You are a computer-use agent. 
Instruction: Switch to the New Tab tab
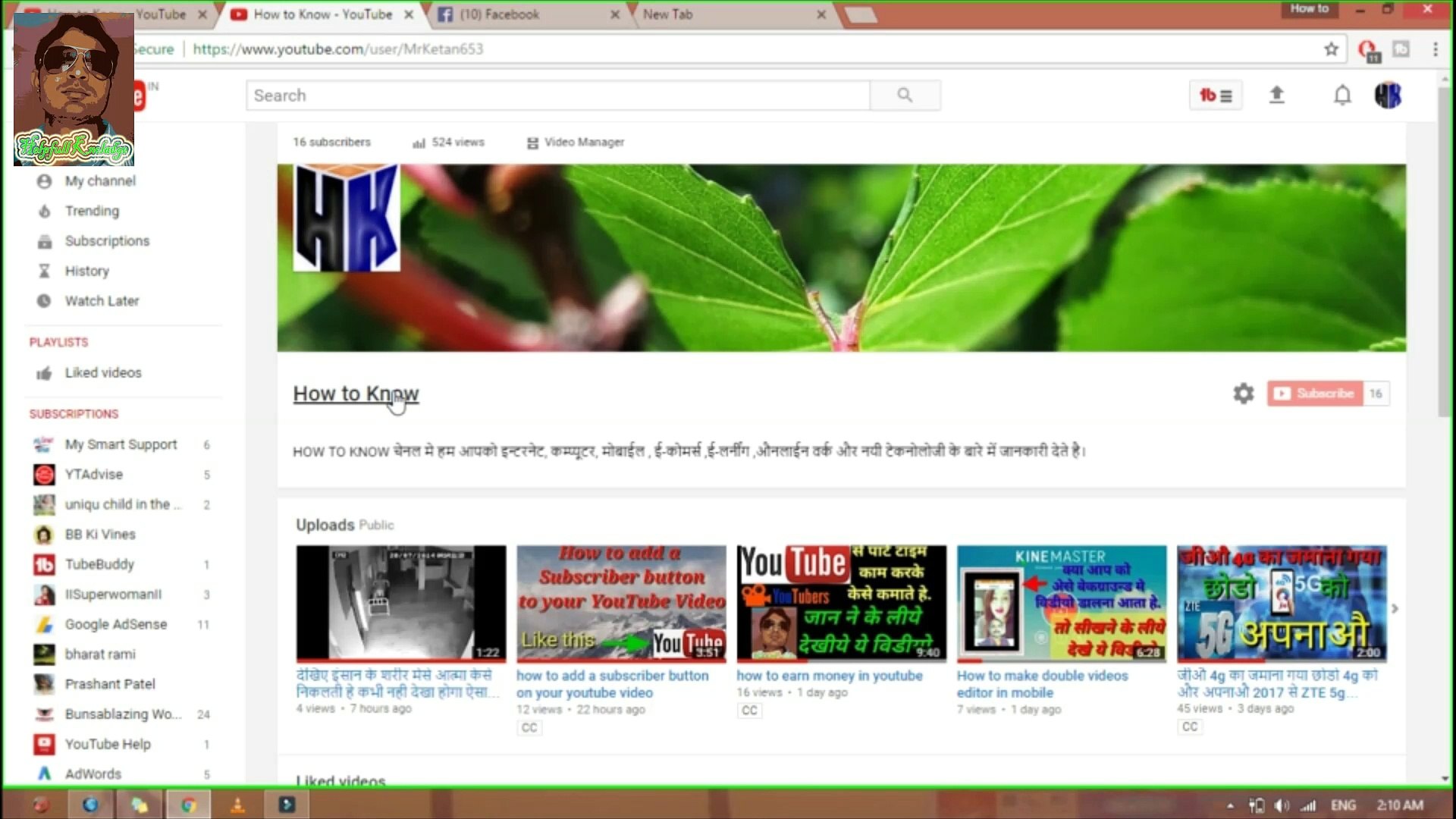tap(667, 14)
